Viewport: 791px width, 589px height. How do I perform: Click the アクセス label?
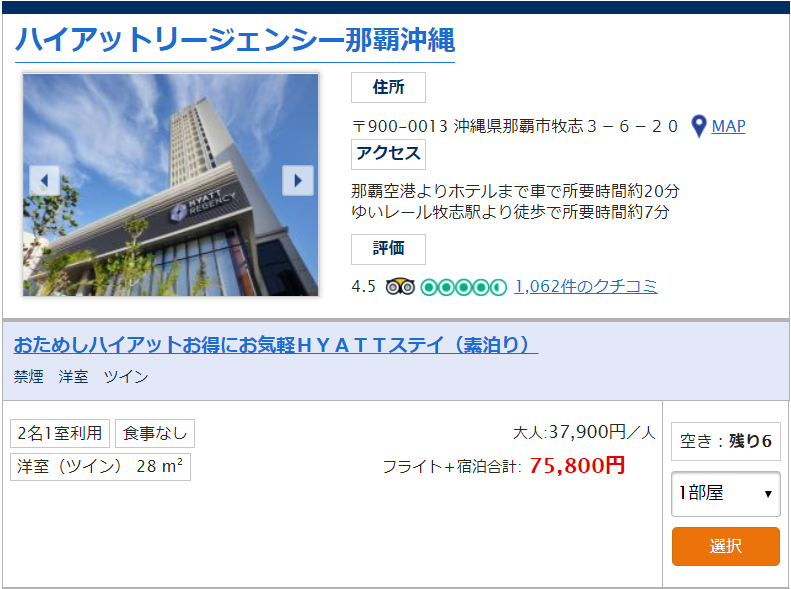click(x=388, y=154)
